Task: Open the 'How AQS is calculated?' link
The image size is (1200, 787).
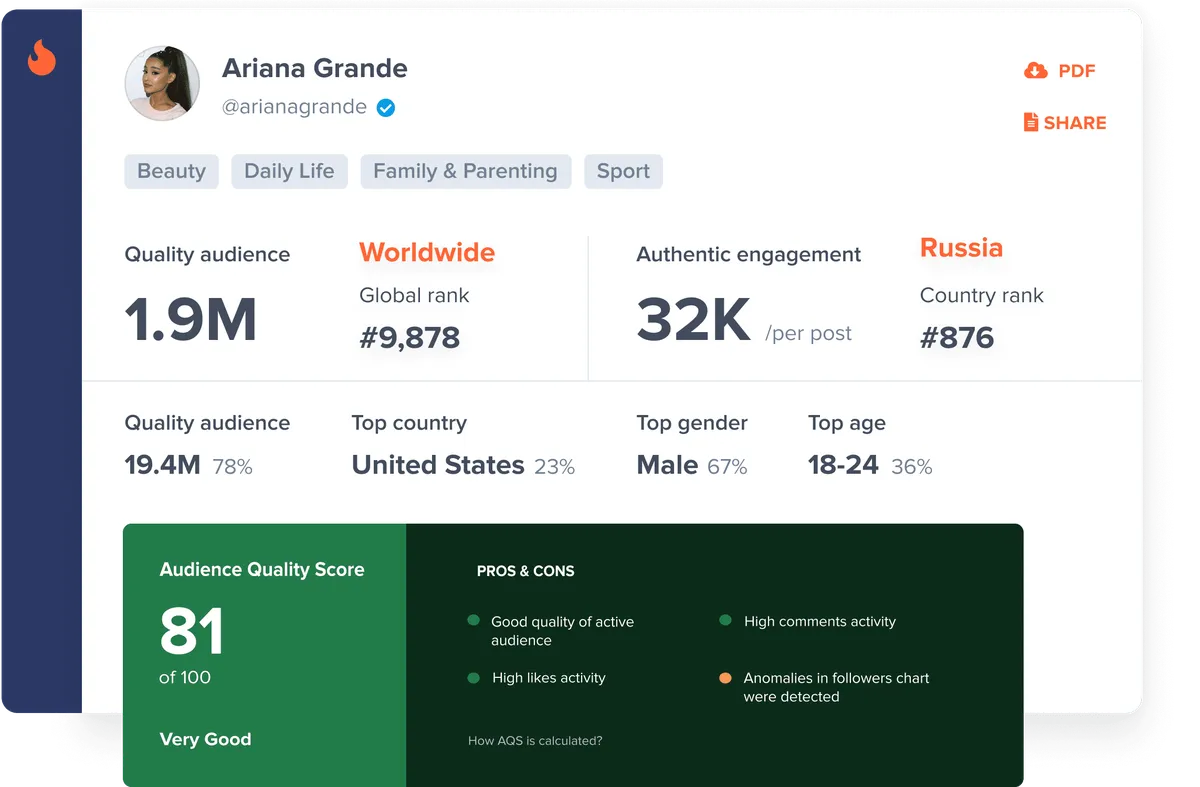Action: coord(535,741)
